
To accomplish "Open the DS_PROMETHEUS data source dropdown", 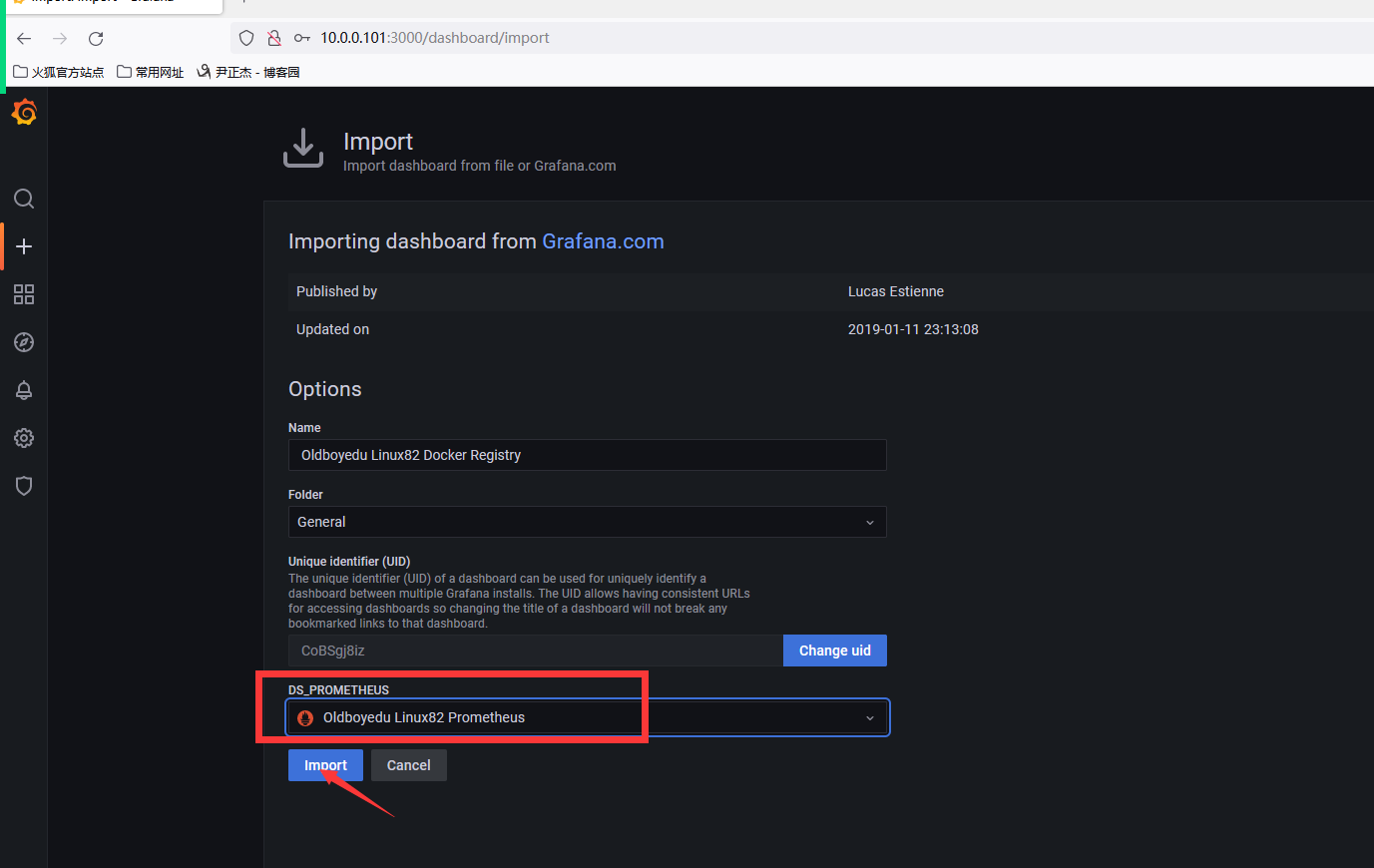I will pyautogui.click(x=588, y=717).
